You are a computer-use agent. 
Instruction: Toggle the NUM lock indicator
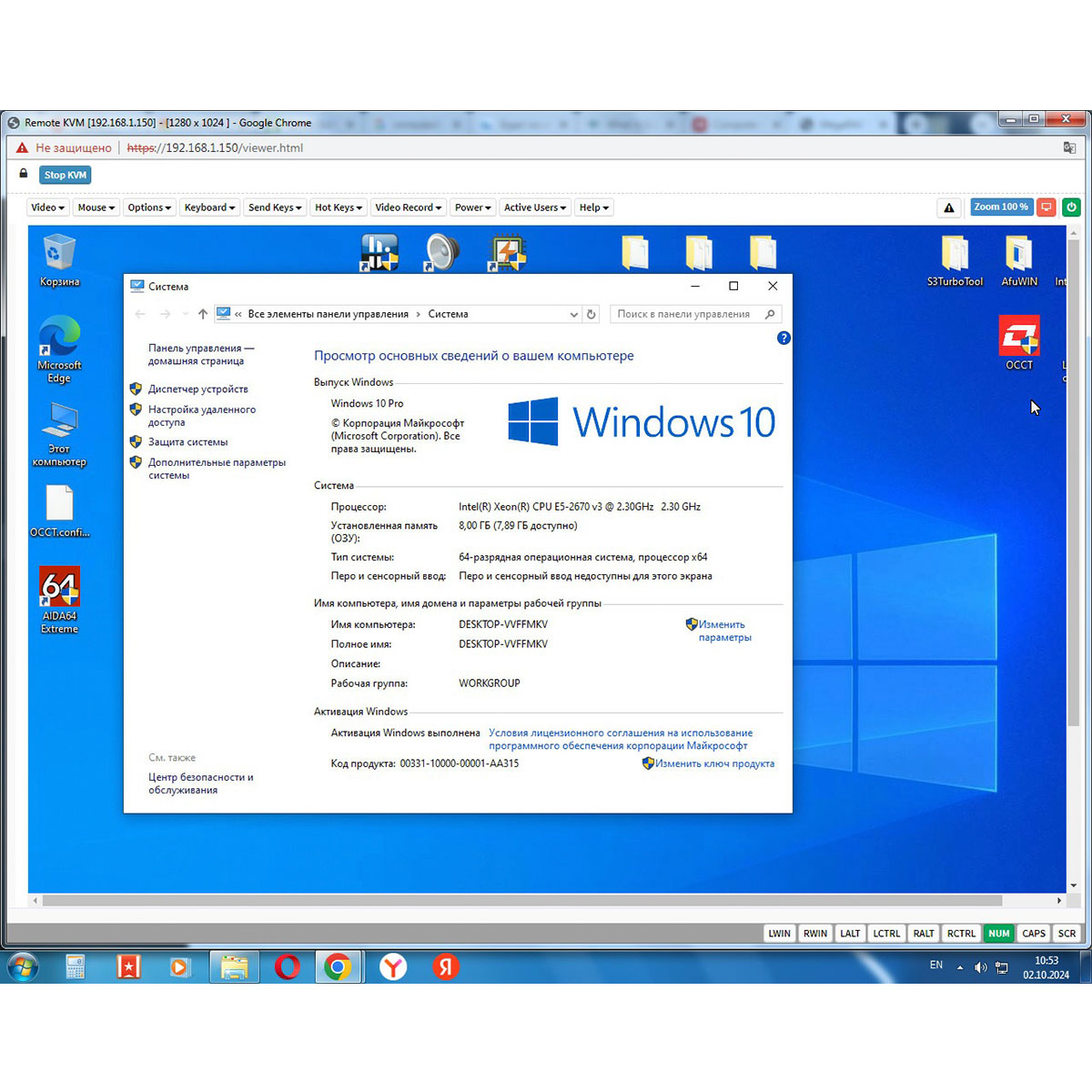tap(998, 933)
